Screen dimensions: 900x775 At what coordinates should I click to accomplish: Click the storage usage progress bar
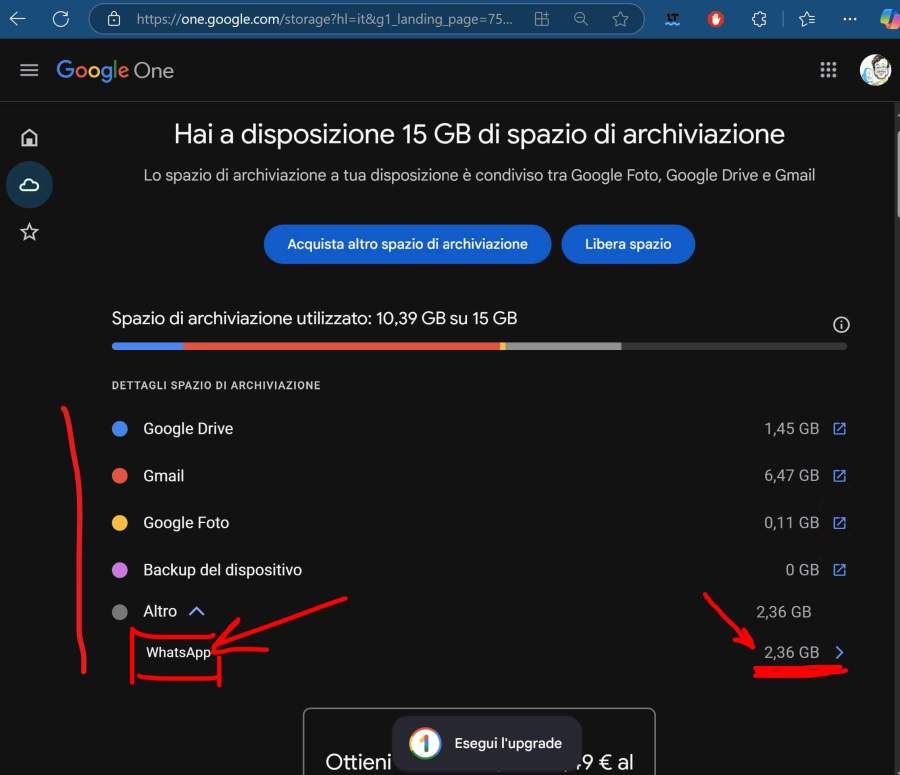tap(479, 347)
